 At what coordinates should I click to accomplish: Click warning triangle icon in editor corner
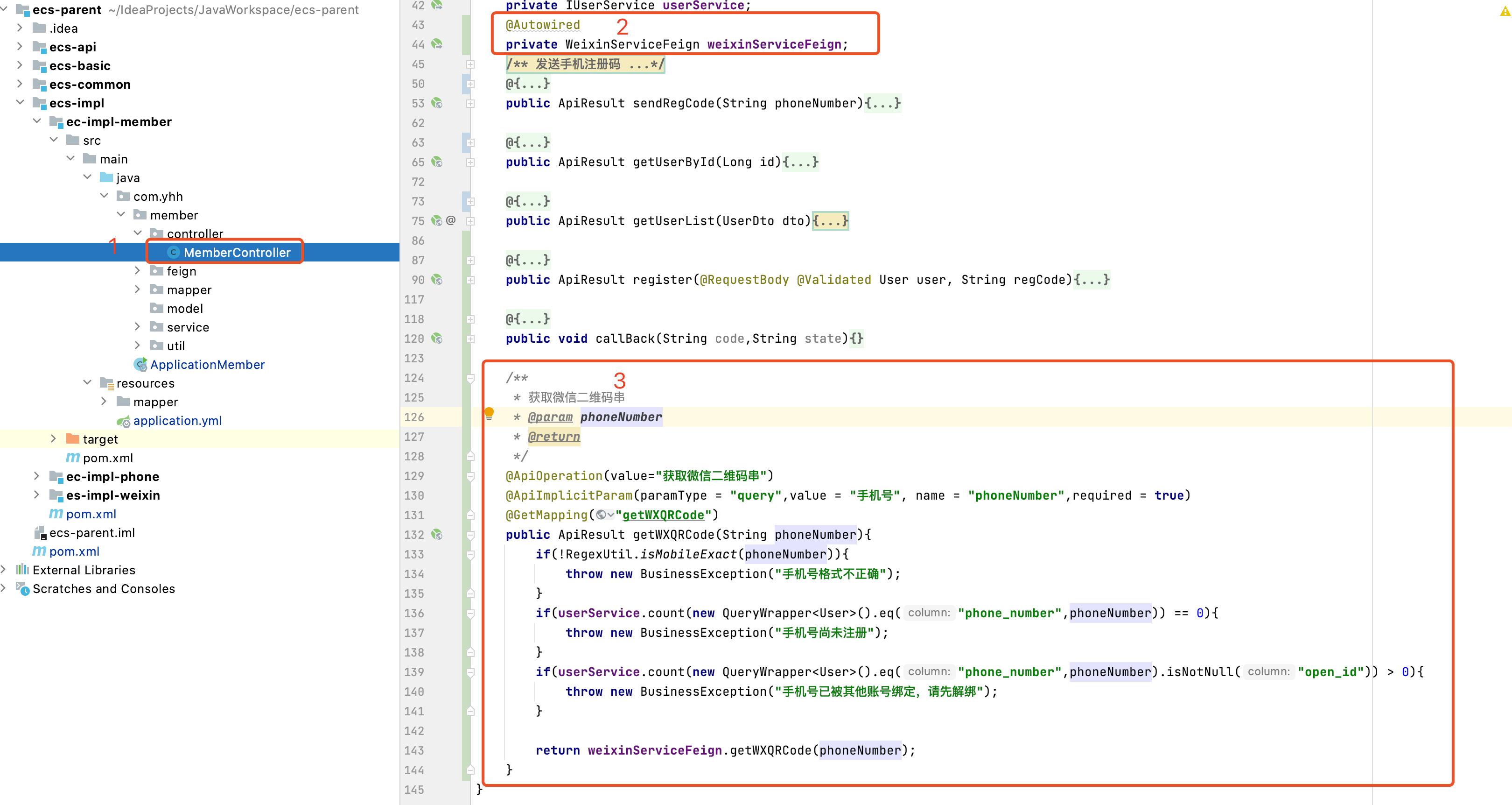[x=1505, y=11]
